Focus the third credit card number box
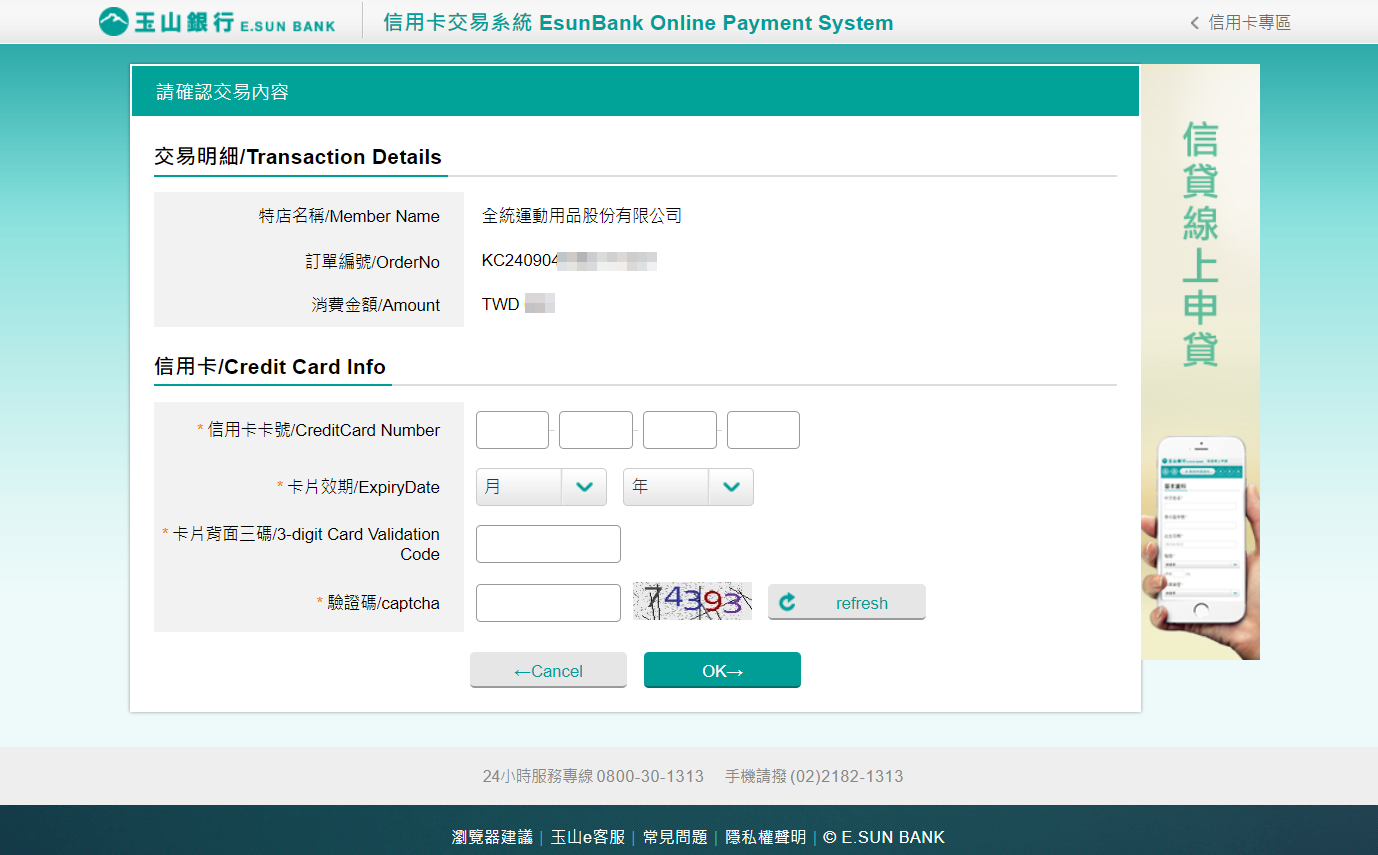 tap(680, 430)
